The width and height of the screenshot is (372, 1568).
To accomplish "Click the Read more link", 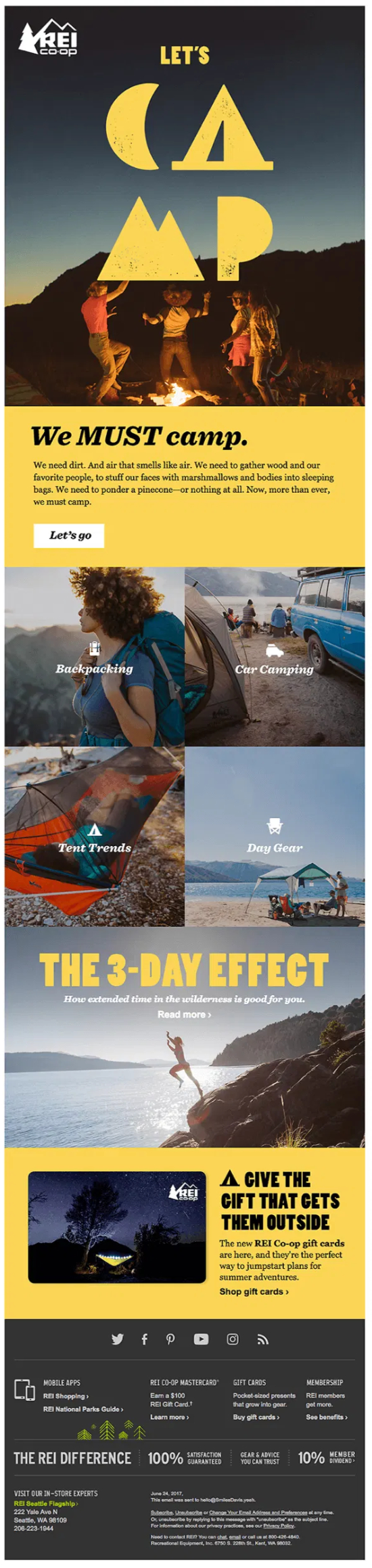I will (x=185, y=1014).
